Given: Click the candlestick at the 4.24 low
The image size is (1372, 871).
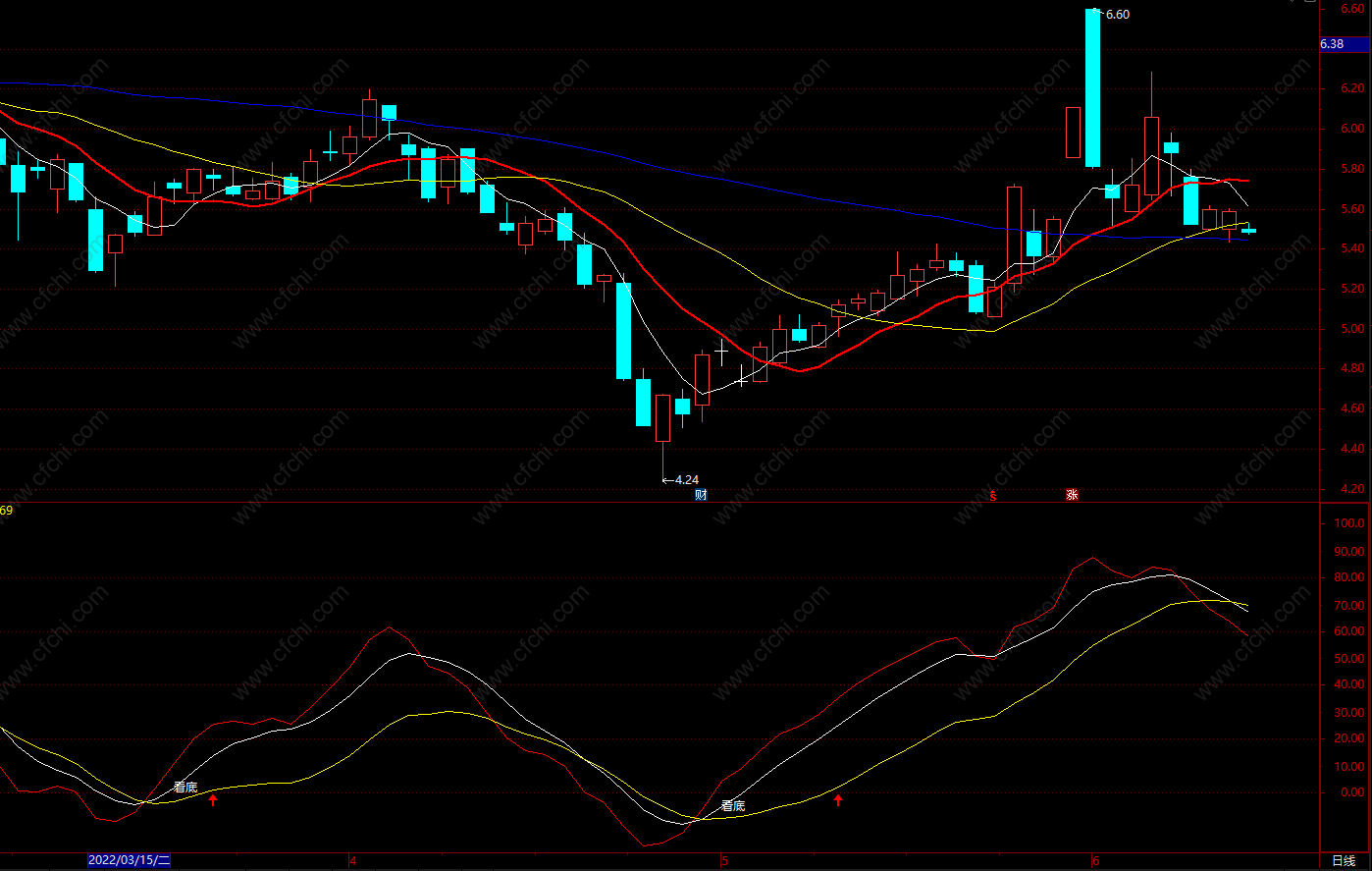Looking at the screenshot, I should (x=663, y=419).
